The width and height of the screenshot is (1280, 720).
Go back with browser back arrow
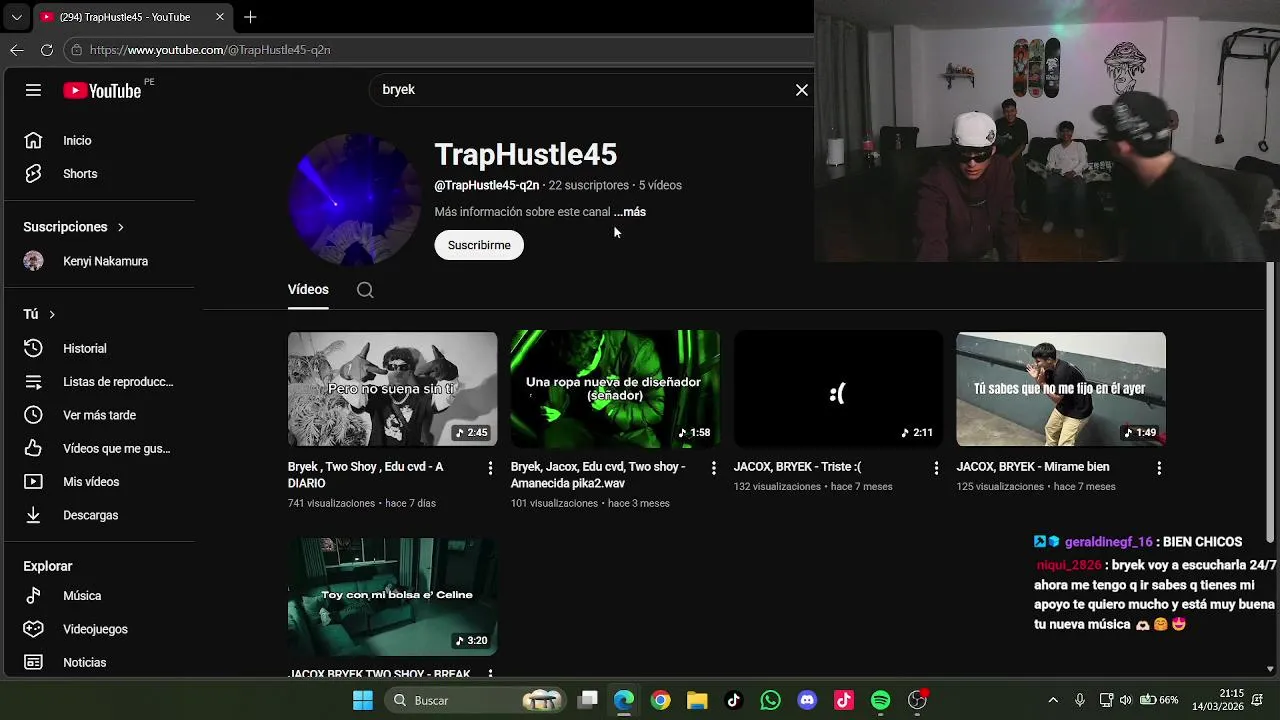click(x=17, y=50)
